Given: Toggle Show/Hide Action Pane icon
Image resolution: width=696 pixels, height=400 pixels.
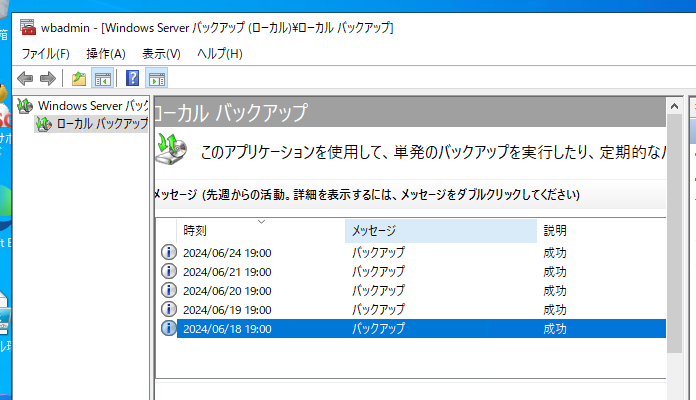Looking at the screenshot, I should [157, 79].
